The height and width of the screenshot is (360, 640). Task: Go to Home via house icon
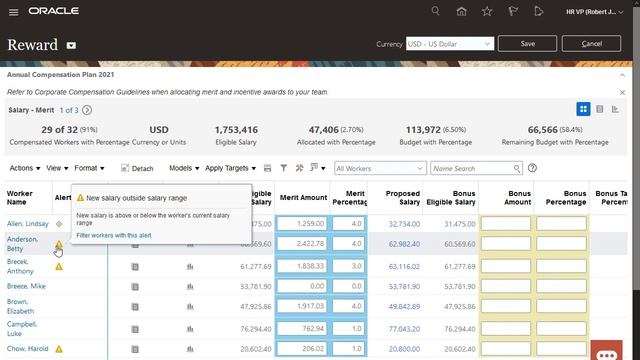pos(461,11)
